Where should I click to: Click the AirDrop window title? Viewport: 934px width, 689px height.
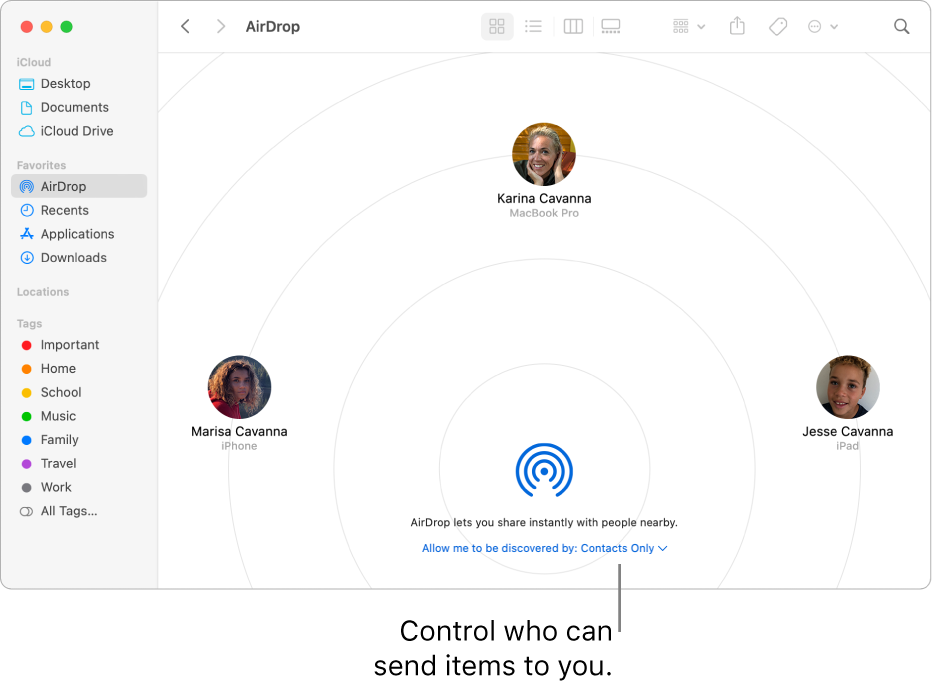click(273, 26)
